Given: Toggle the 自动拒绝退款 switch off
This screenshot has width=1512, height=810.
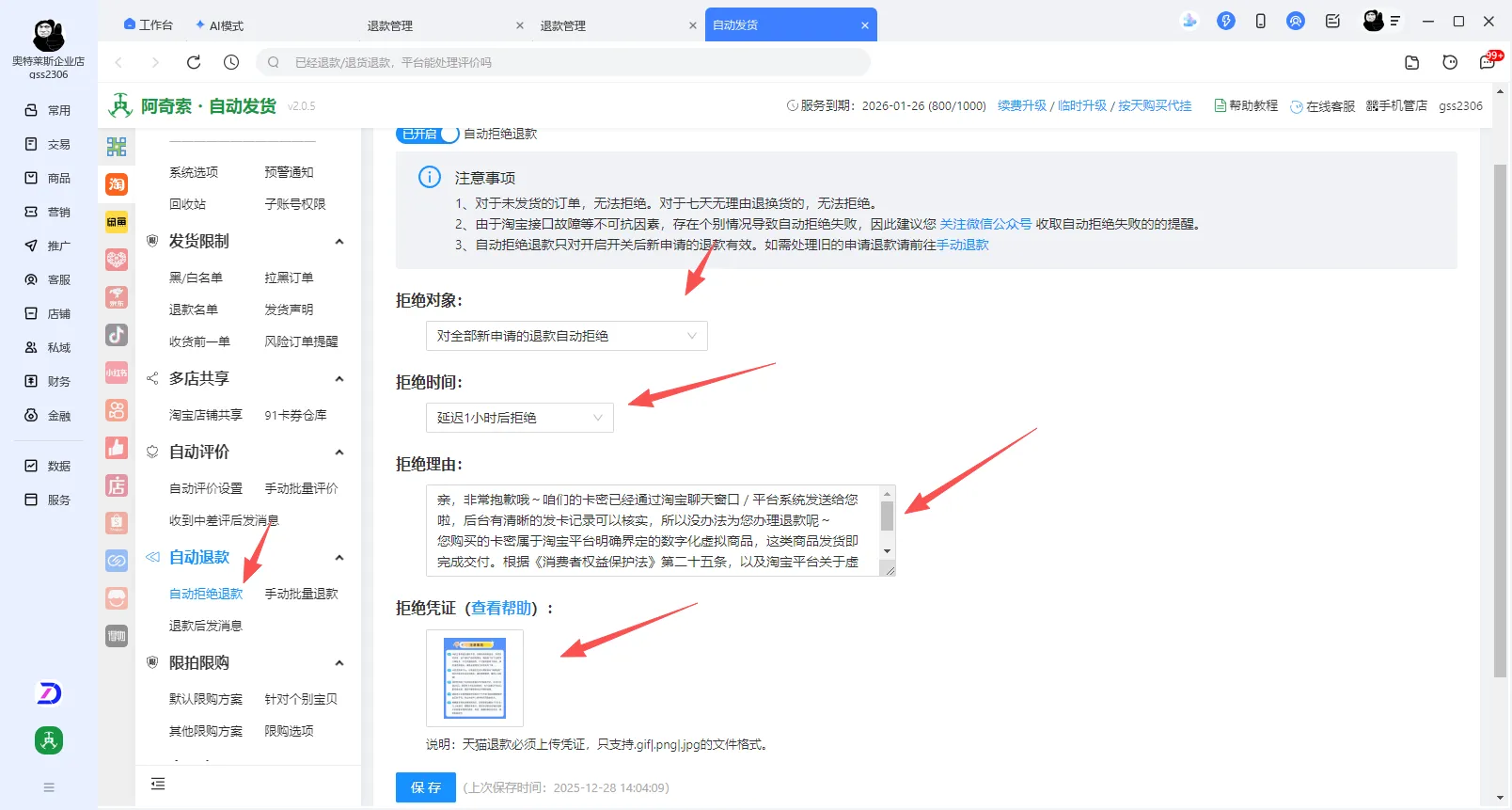Looking at the screenshot, I should point(428,134).
